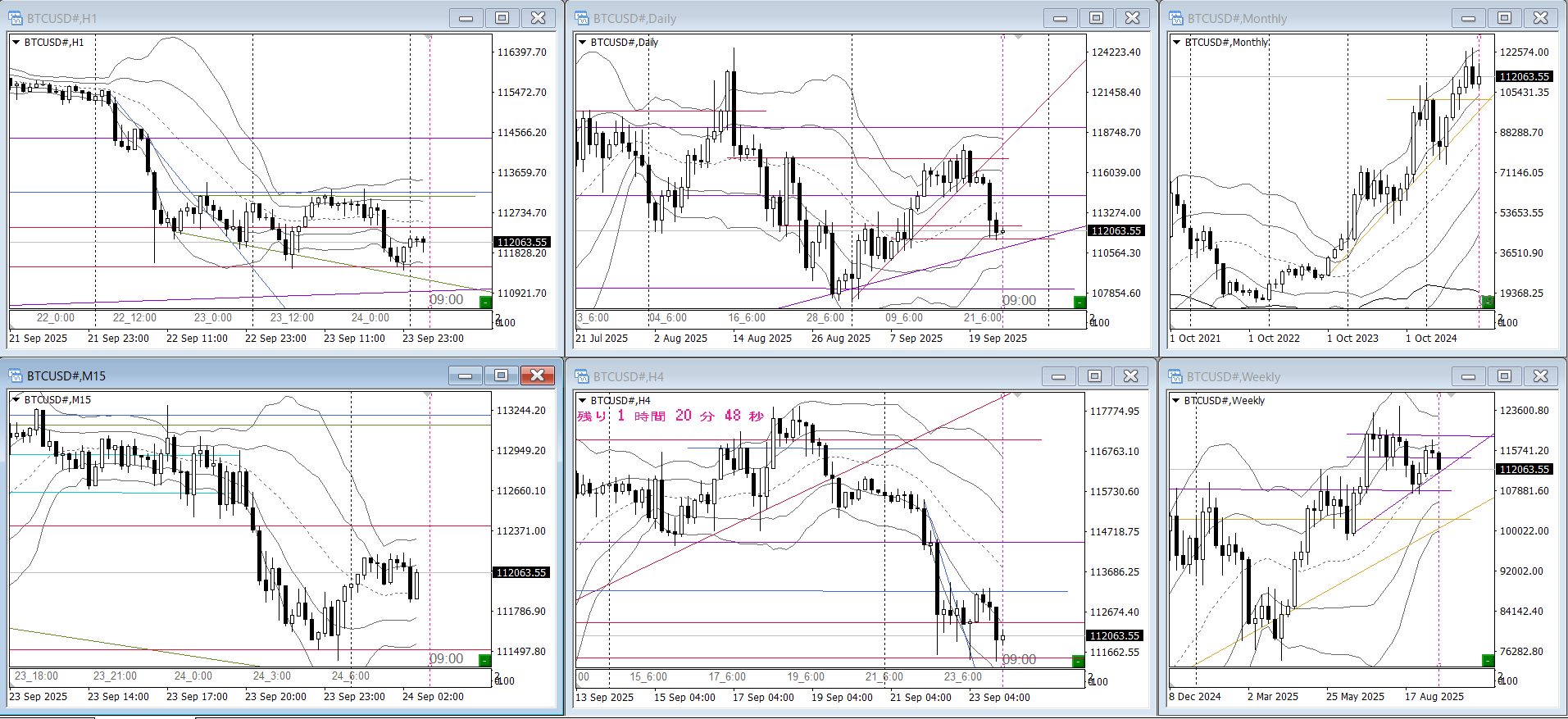Click the chart shift triangle on H4 chart
Viewport: 1568px width, 719px height.
[x=1018, y=395]
